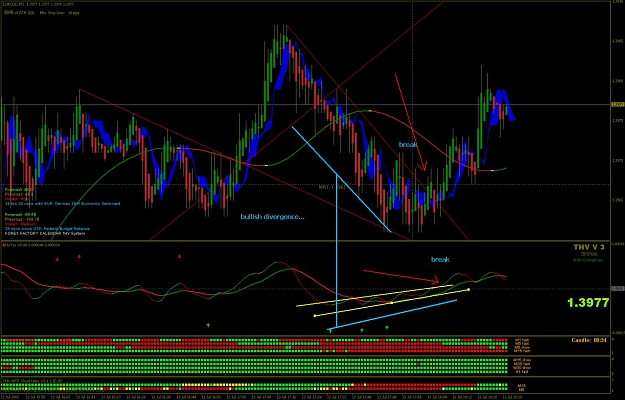Select the 'bullish divergence...' text label
Image resolution: width=625 pixels, height=400 pixels.
(272, 217)
